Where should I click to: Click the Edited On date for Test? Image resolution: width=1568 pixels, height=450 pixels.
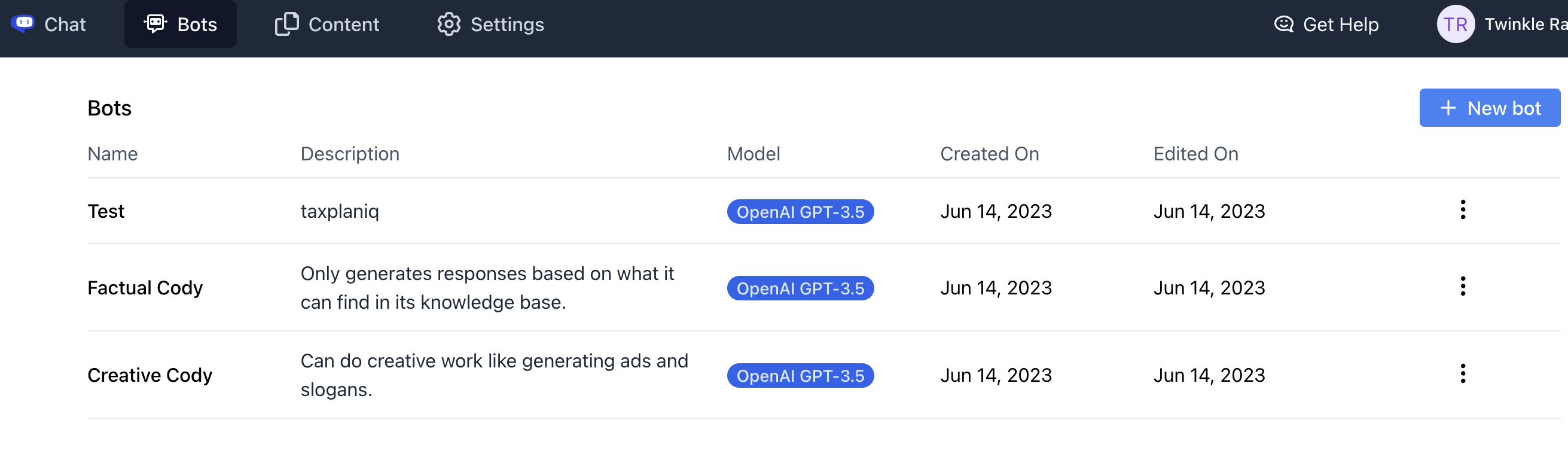1209,211
